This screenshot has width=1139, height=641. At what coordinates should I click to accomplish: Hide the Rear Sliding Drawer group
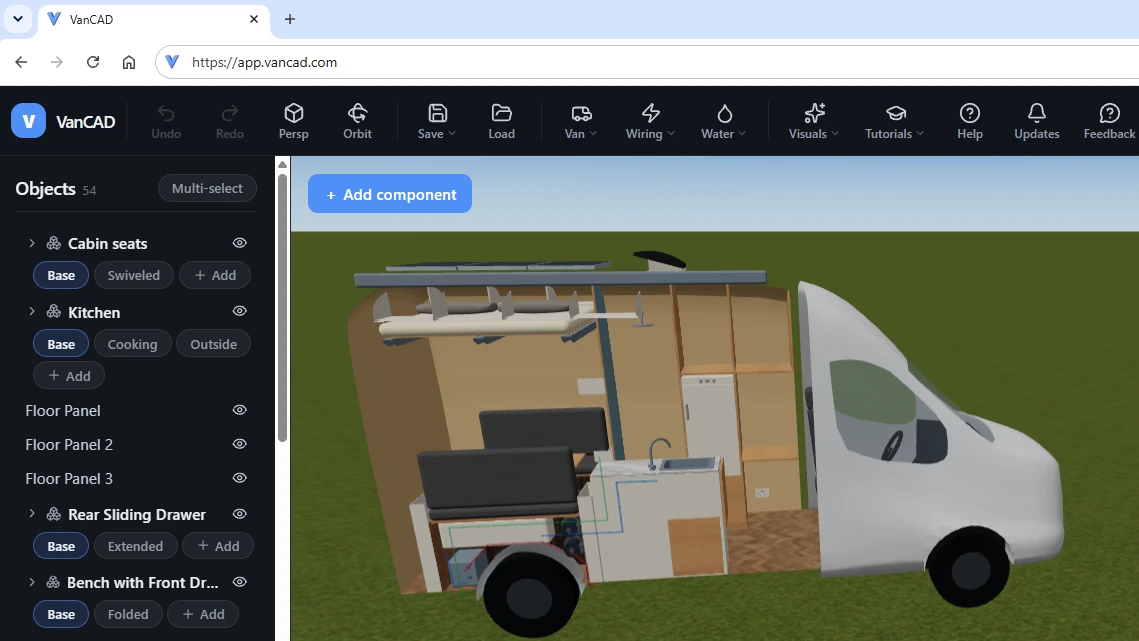click(240, 514)
